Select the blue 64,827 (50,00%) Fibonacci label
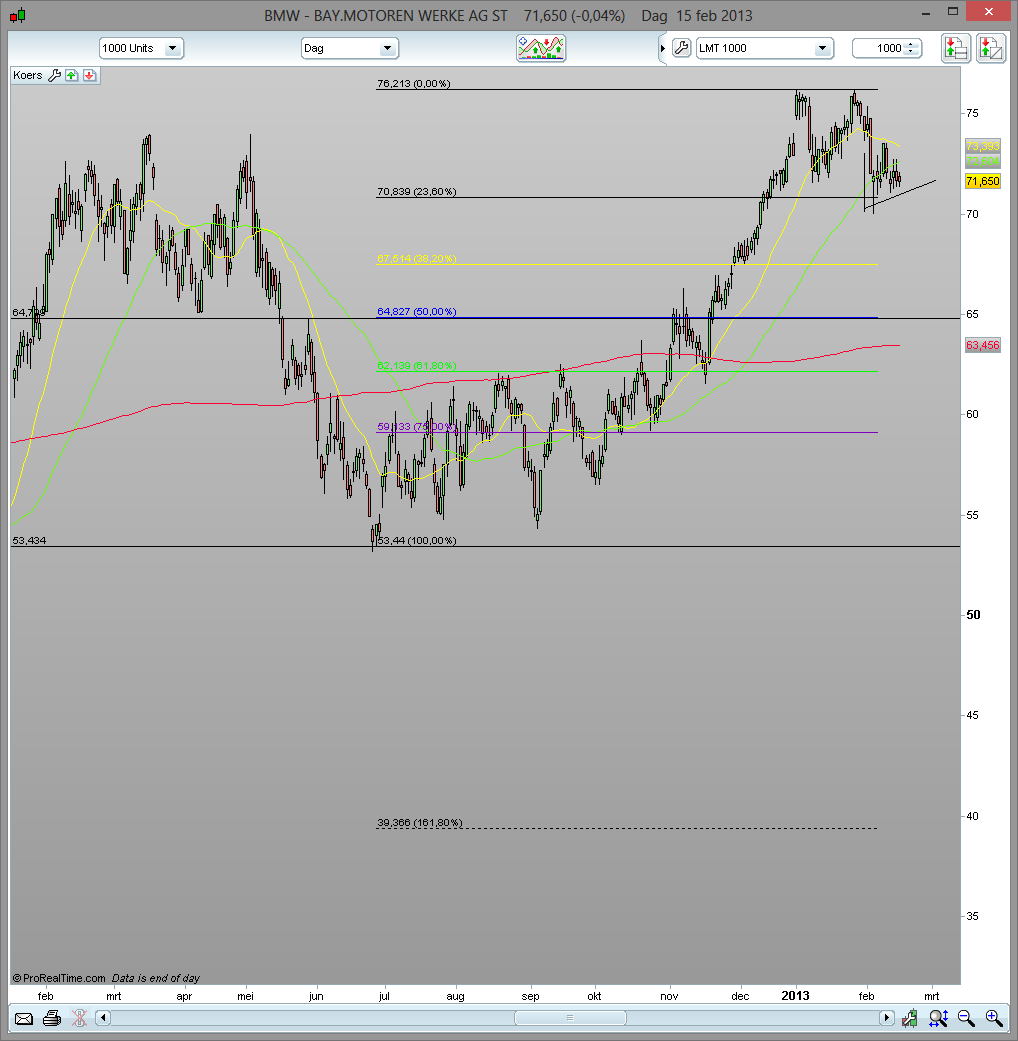The height and width of the screenshot is (1041, 1018). coord(416,312)
